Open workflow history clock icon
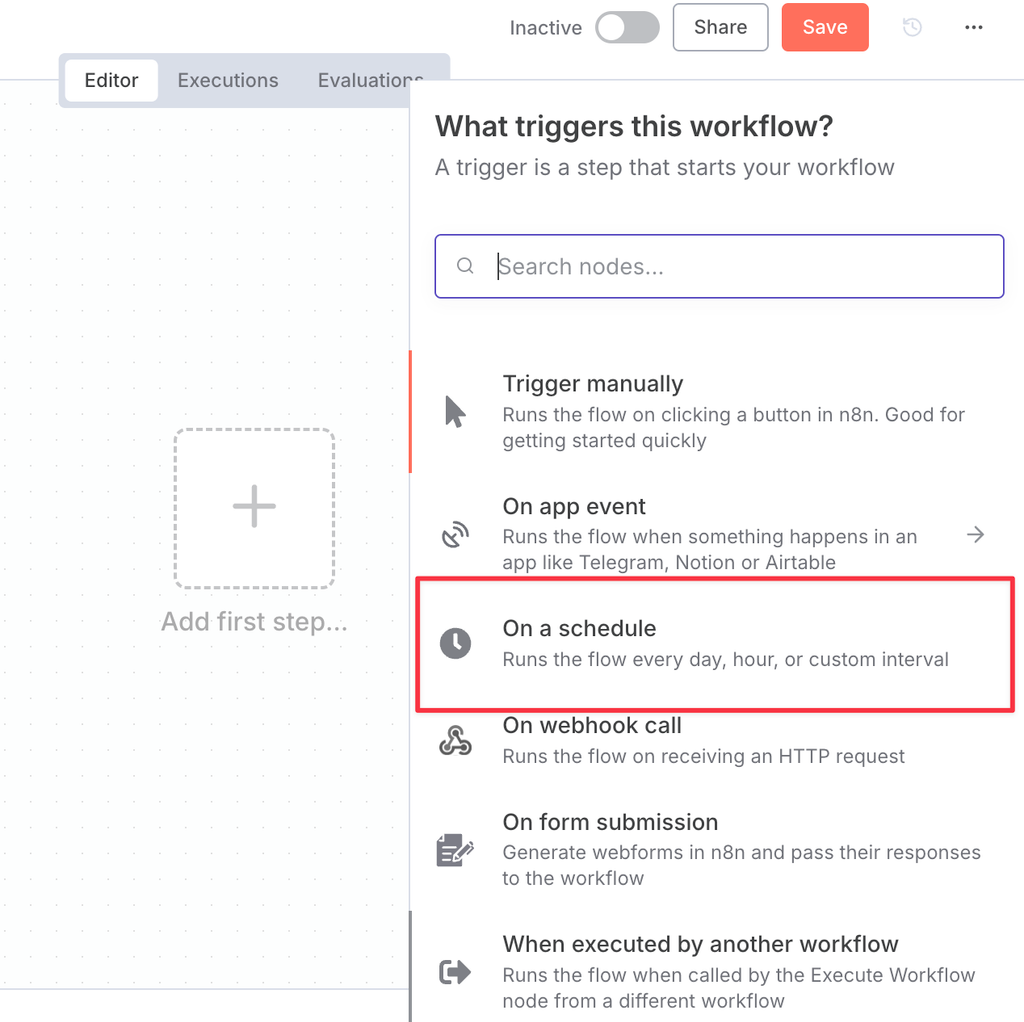Image resolution: width=1024 pixels, height=1022 pixels. pos(912,27)
